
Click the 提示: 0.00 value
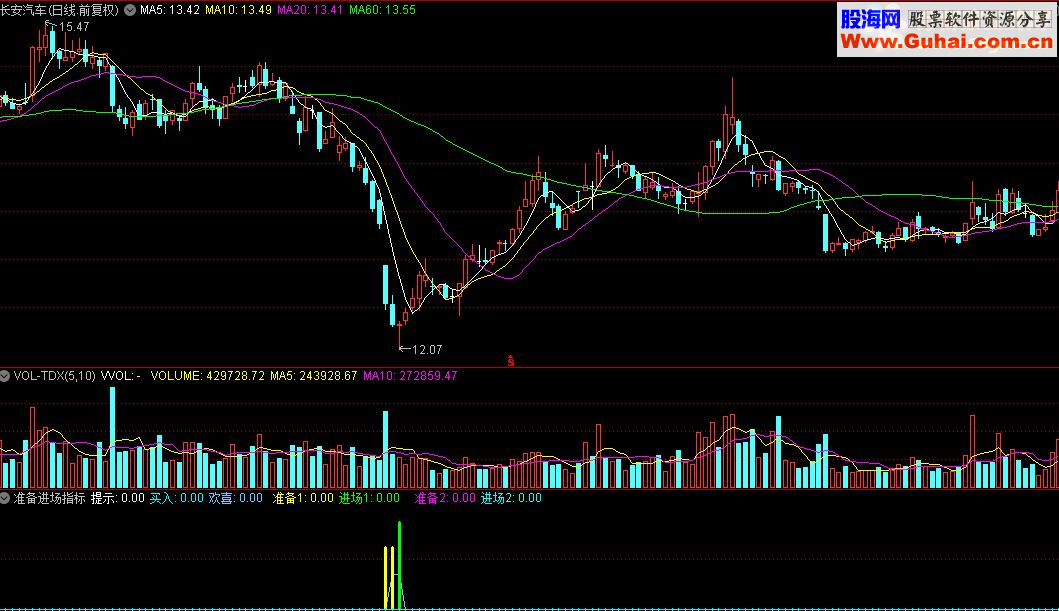[118, 498]
